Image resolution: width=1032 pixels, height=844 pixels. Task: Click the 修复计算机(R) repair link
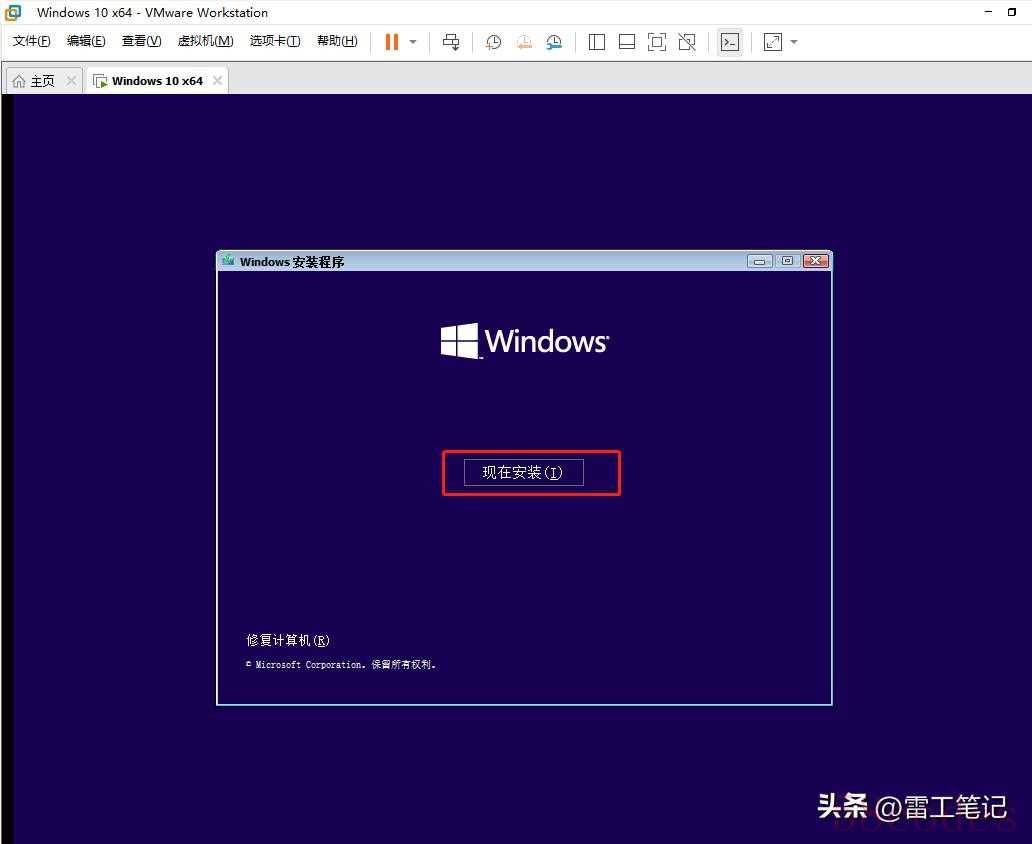(x=288, y=640)
